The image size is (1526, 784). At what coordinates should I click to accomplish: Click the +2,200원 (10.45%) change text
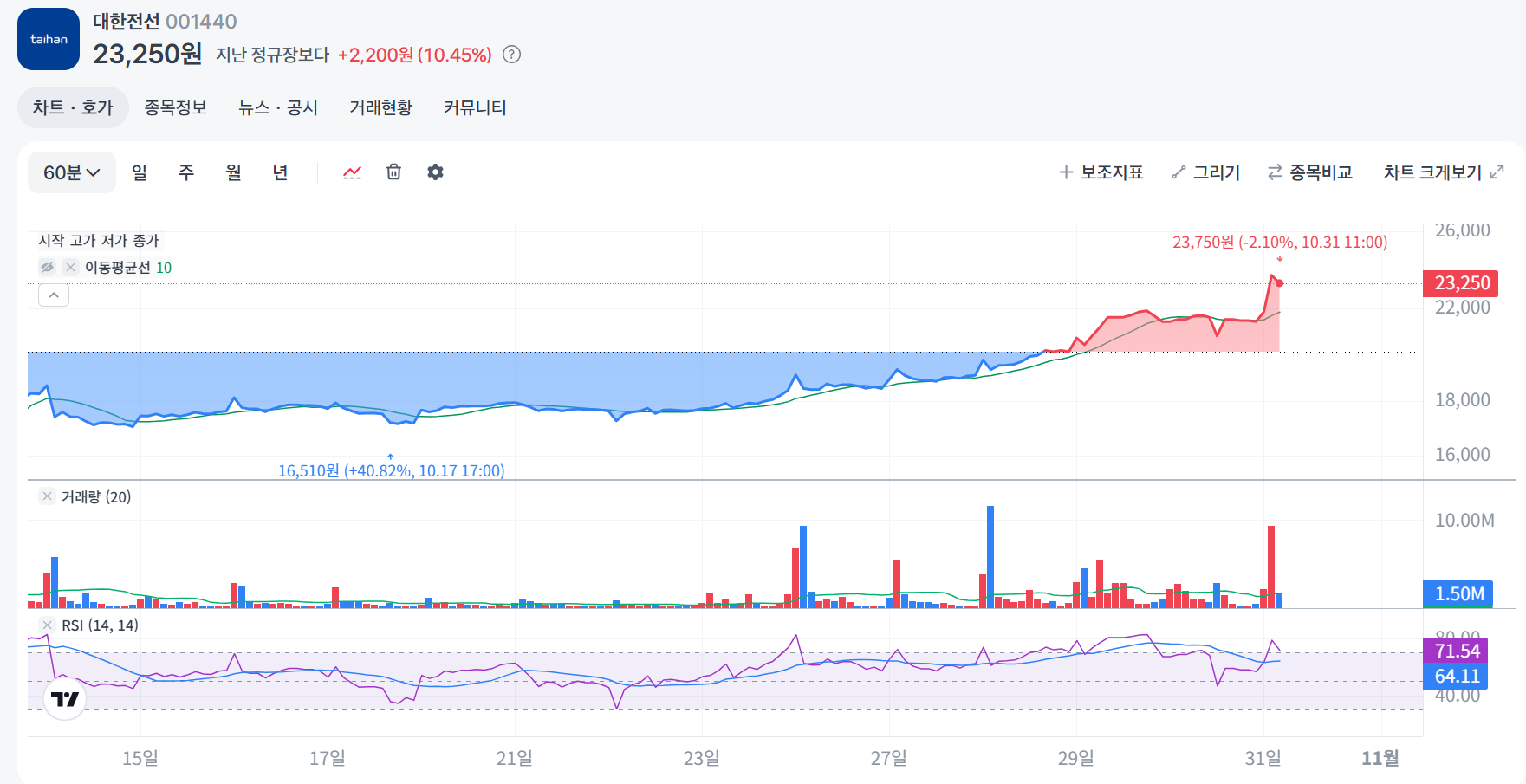414,55
